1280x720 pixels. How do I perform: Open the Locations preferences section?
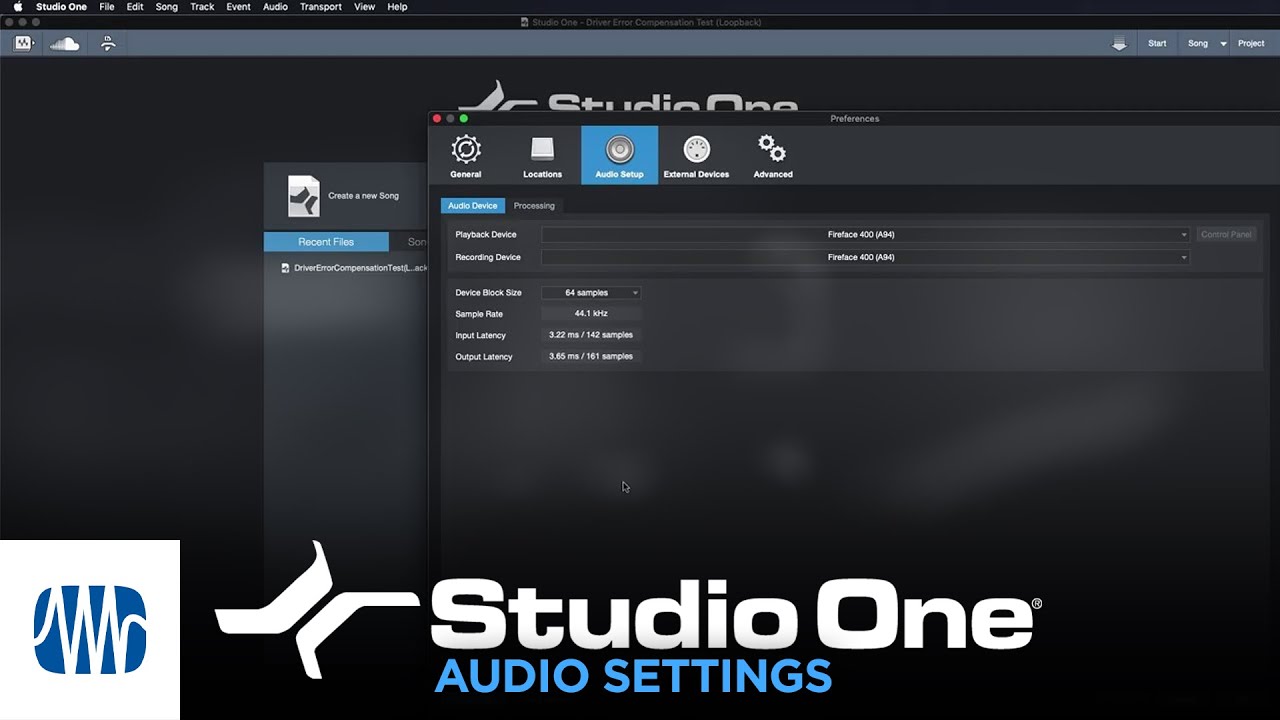(542, 156)
